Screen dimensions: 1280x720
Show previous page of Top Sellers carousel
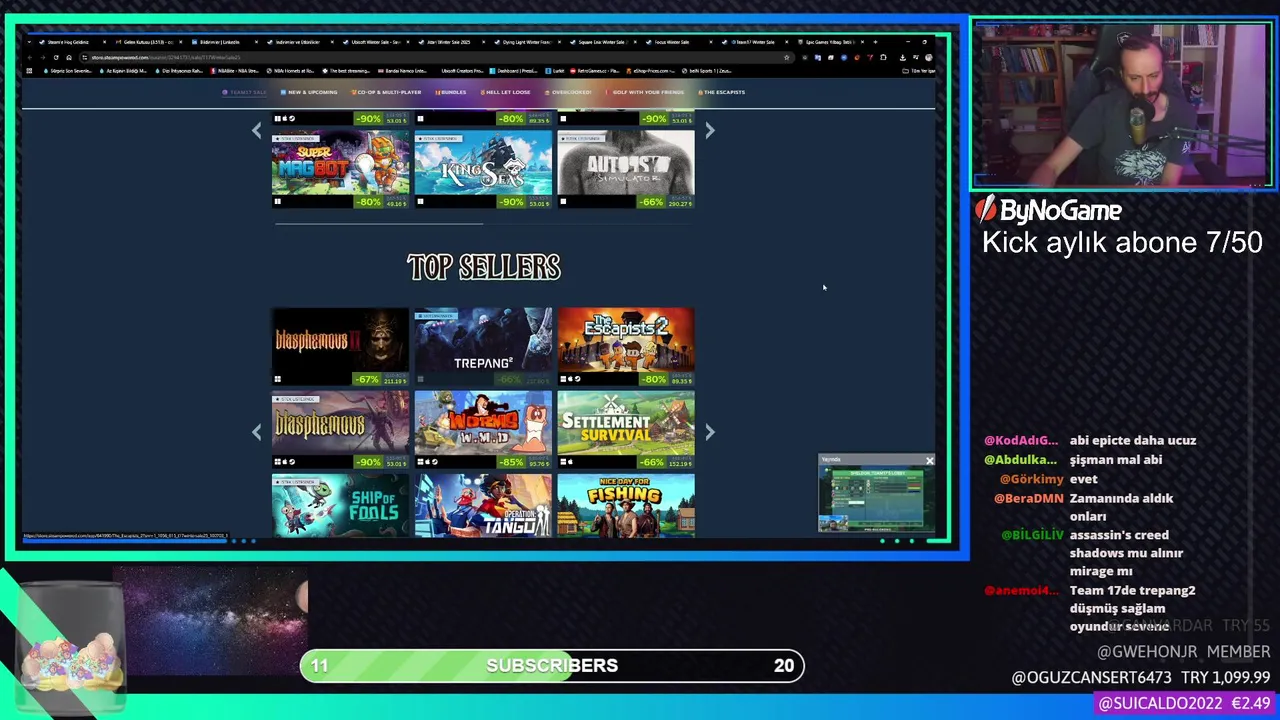coord(256,432)
